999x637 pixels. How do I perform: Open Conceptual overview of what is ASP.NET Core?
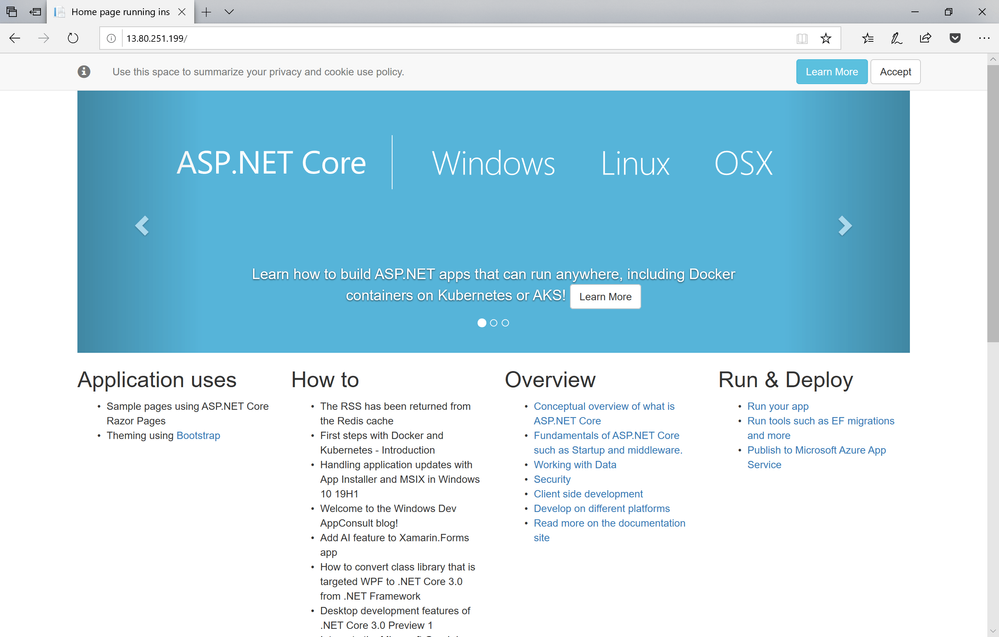(603, 413)
